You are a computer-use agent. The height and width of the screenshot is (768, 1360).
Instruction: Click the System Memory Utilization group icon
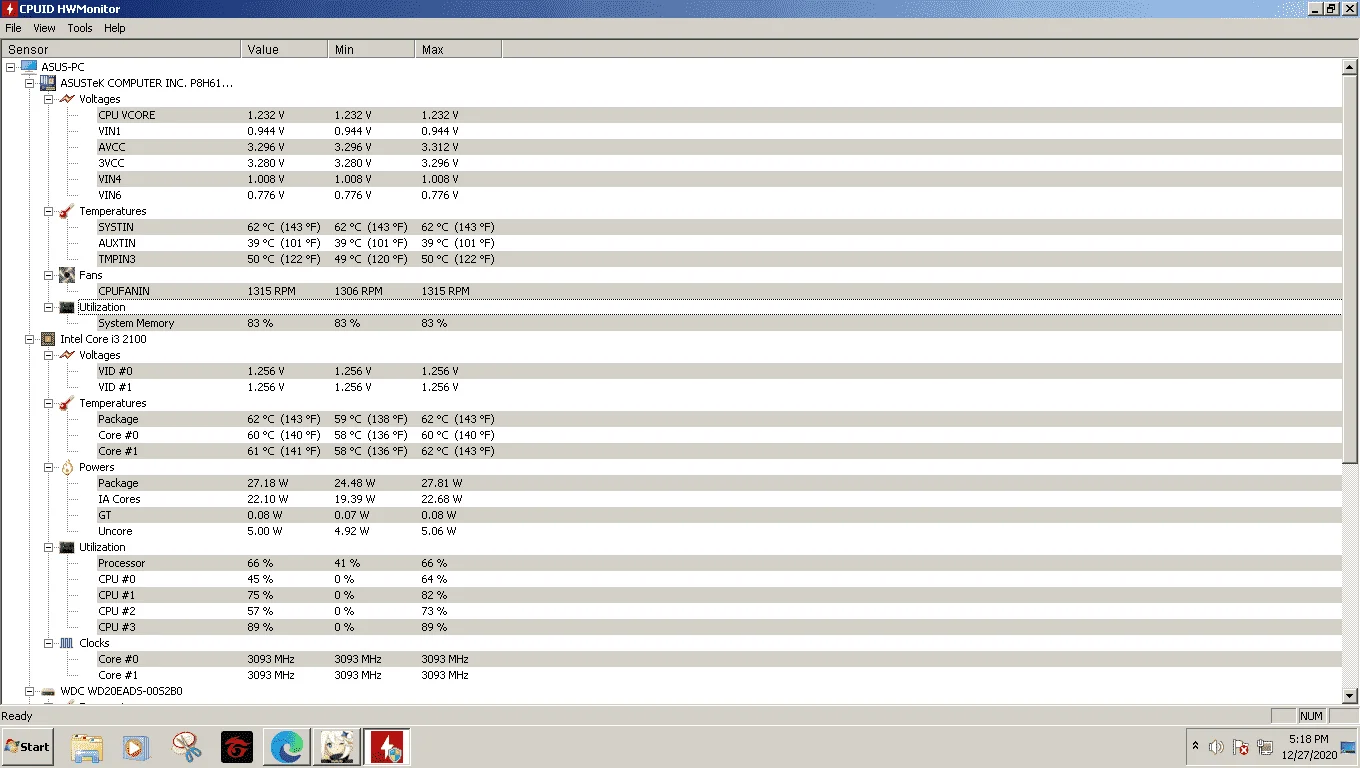pyautogui.click(x=67, y=307)
